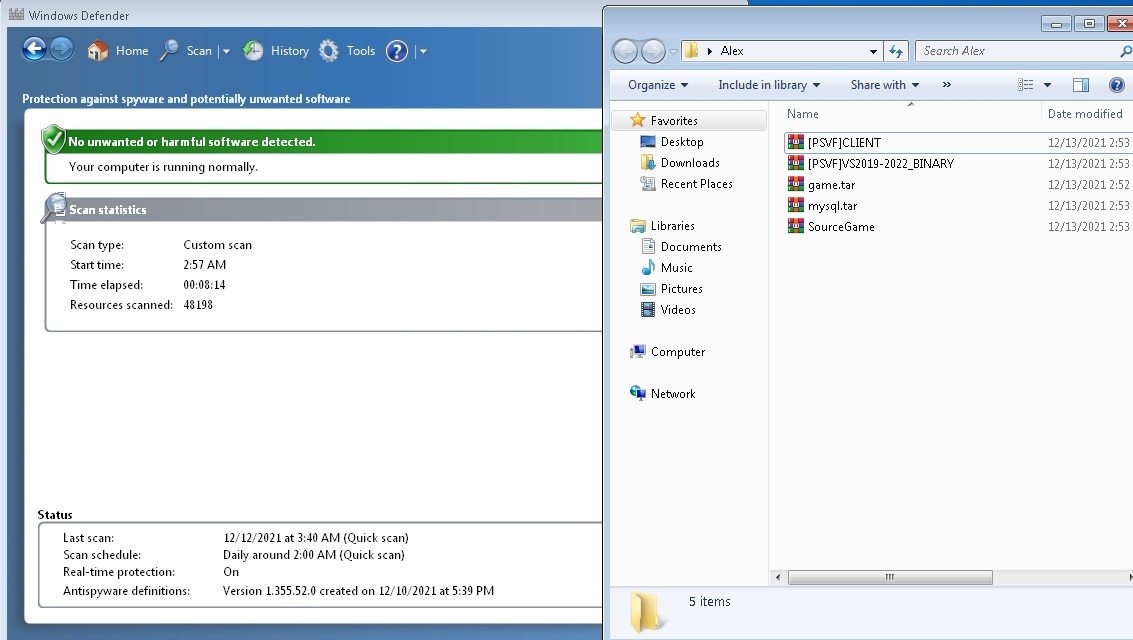Change your view icon in Explorer
The height and width of the screenshot is (640, 1133).
point(1025,85)
